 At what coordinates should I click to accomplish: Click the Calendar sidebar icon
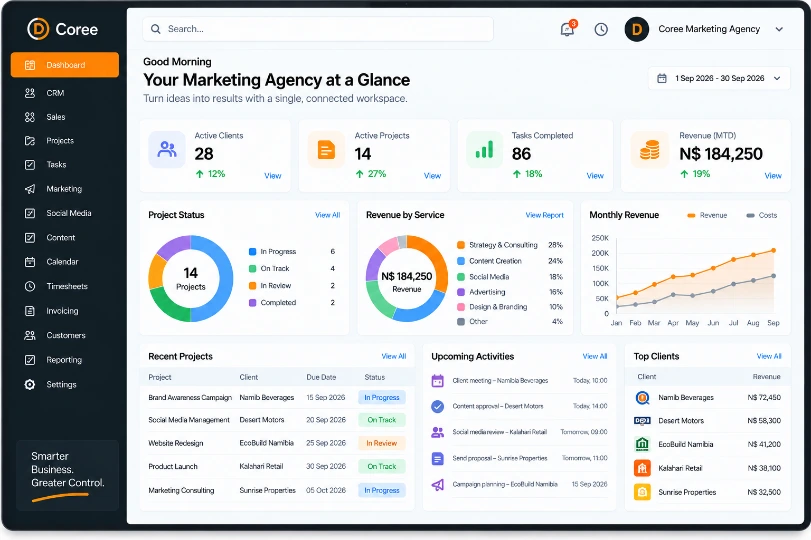[30, 262]
